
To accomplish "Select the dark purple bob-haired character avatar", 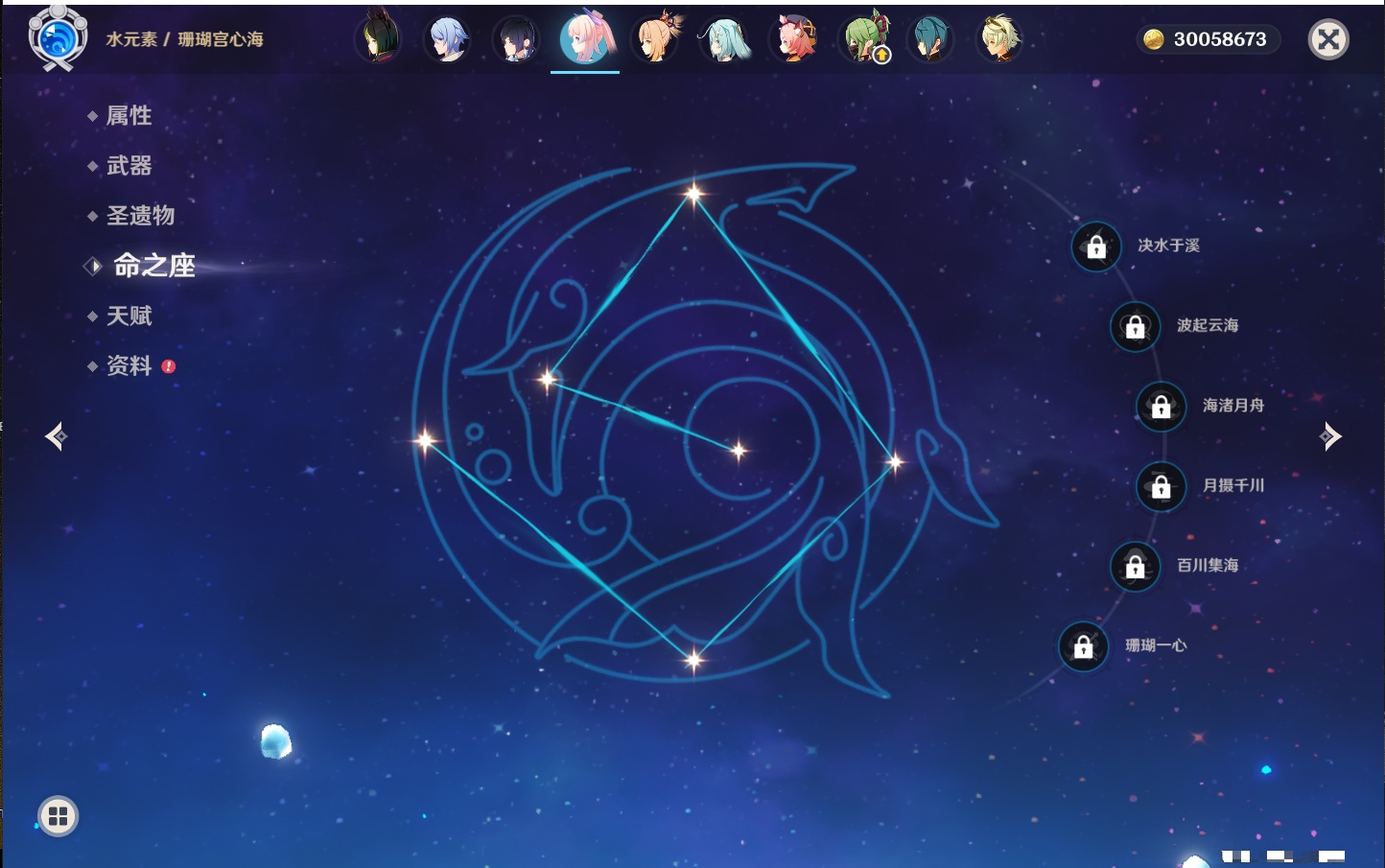I will click(516, 39).
